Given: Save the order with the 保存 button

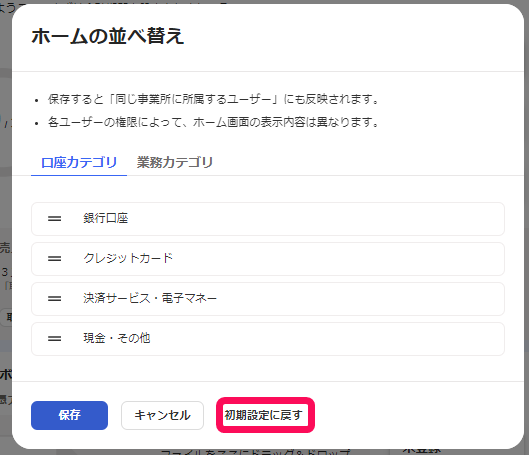Looking at the screenshot, I should click(x=69, y=415).
